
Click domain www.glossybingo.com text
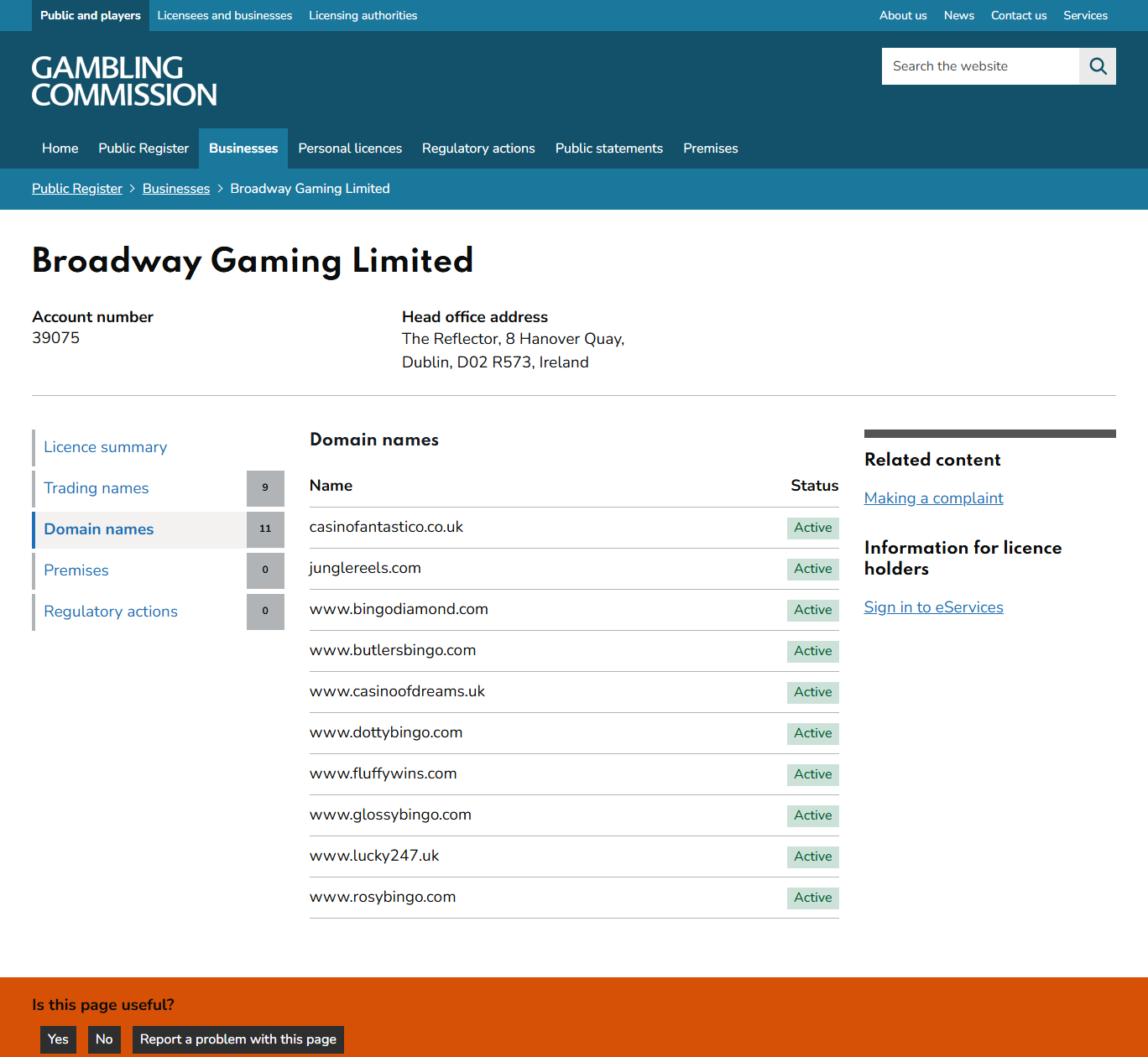[x=390, y=815]
